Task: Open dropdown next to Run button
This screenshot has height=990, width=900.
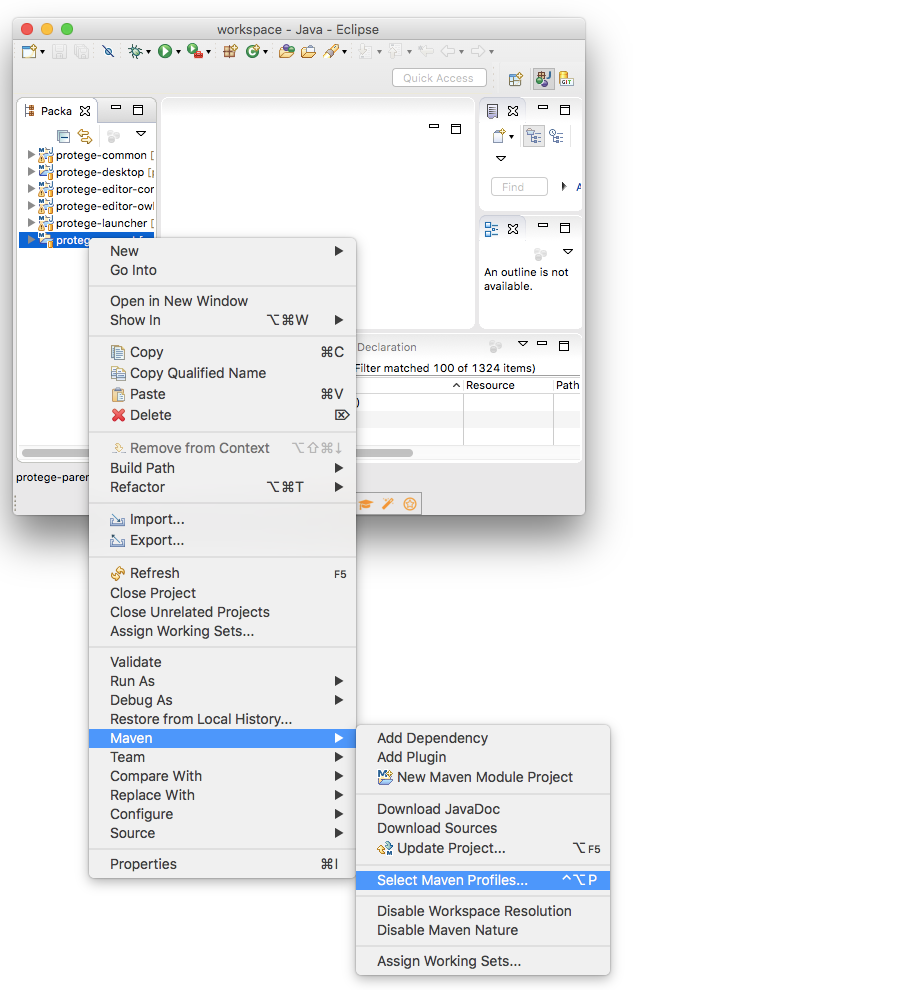Action: pyautogui.click(x=179, y=52)
